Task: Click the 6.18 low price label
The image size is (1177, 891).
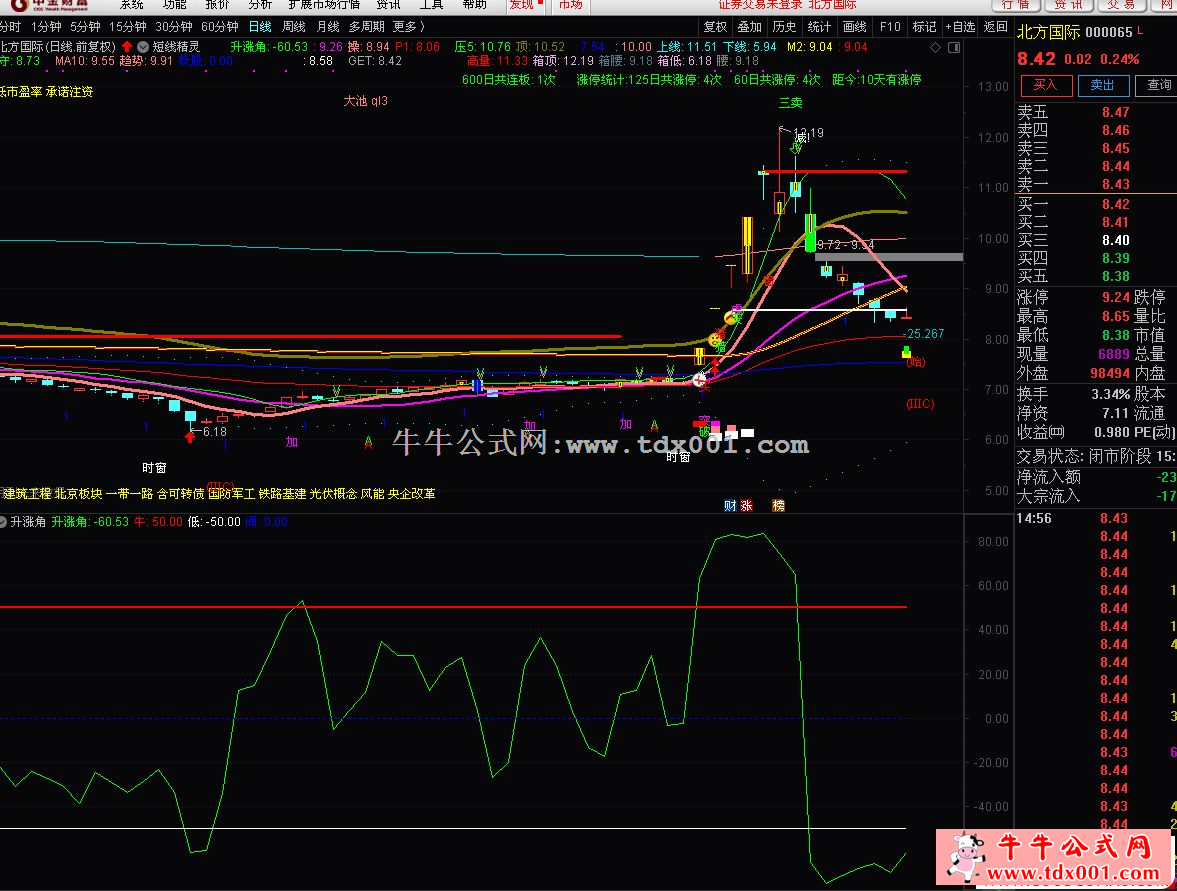Action: pos(215,432)
